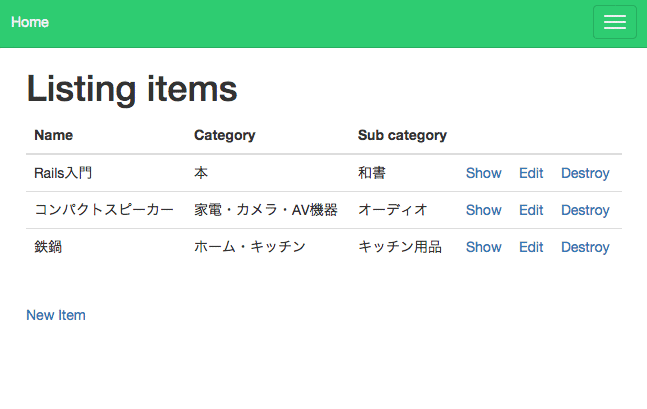
Task: Show the Rails入門 item
Action: tap(483, 173)
